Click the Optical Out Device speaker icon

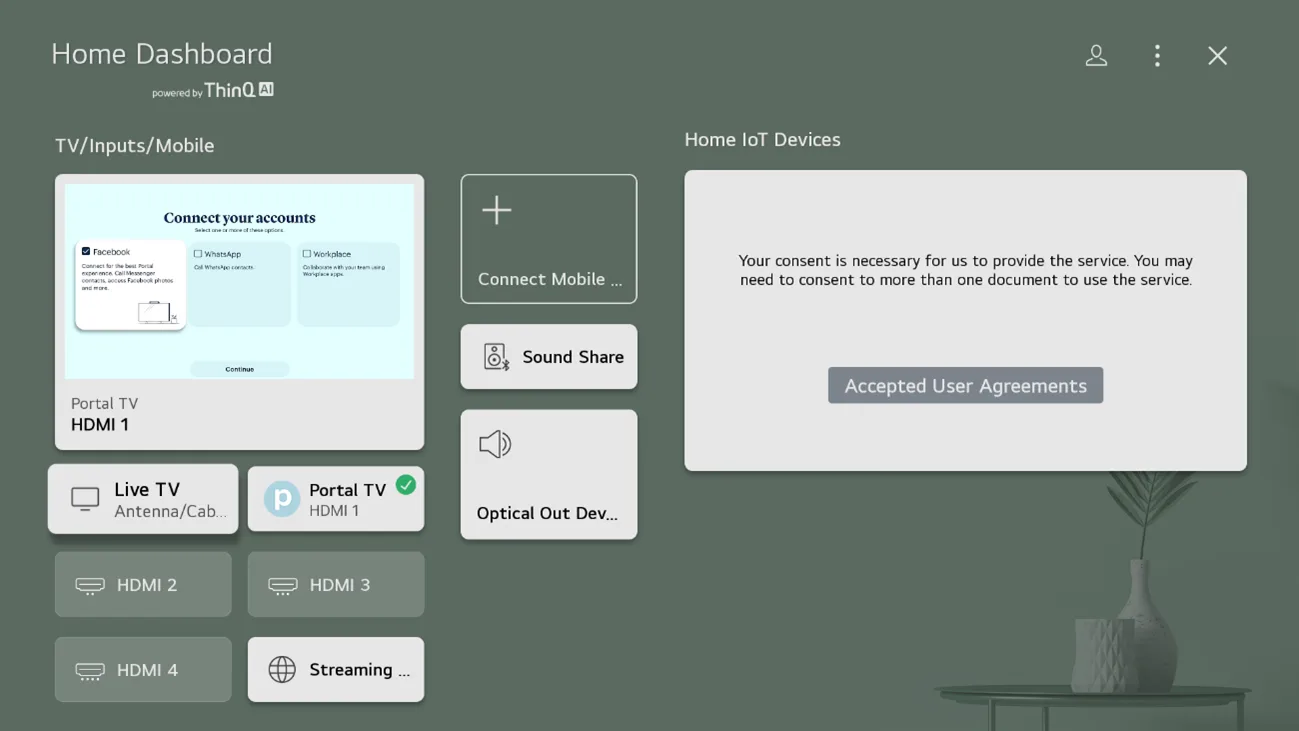pos(495,444)
